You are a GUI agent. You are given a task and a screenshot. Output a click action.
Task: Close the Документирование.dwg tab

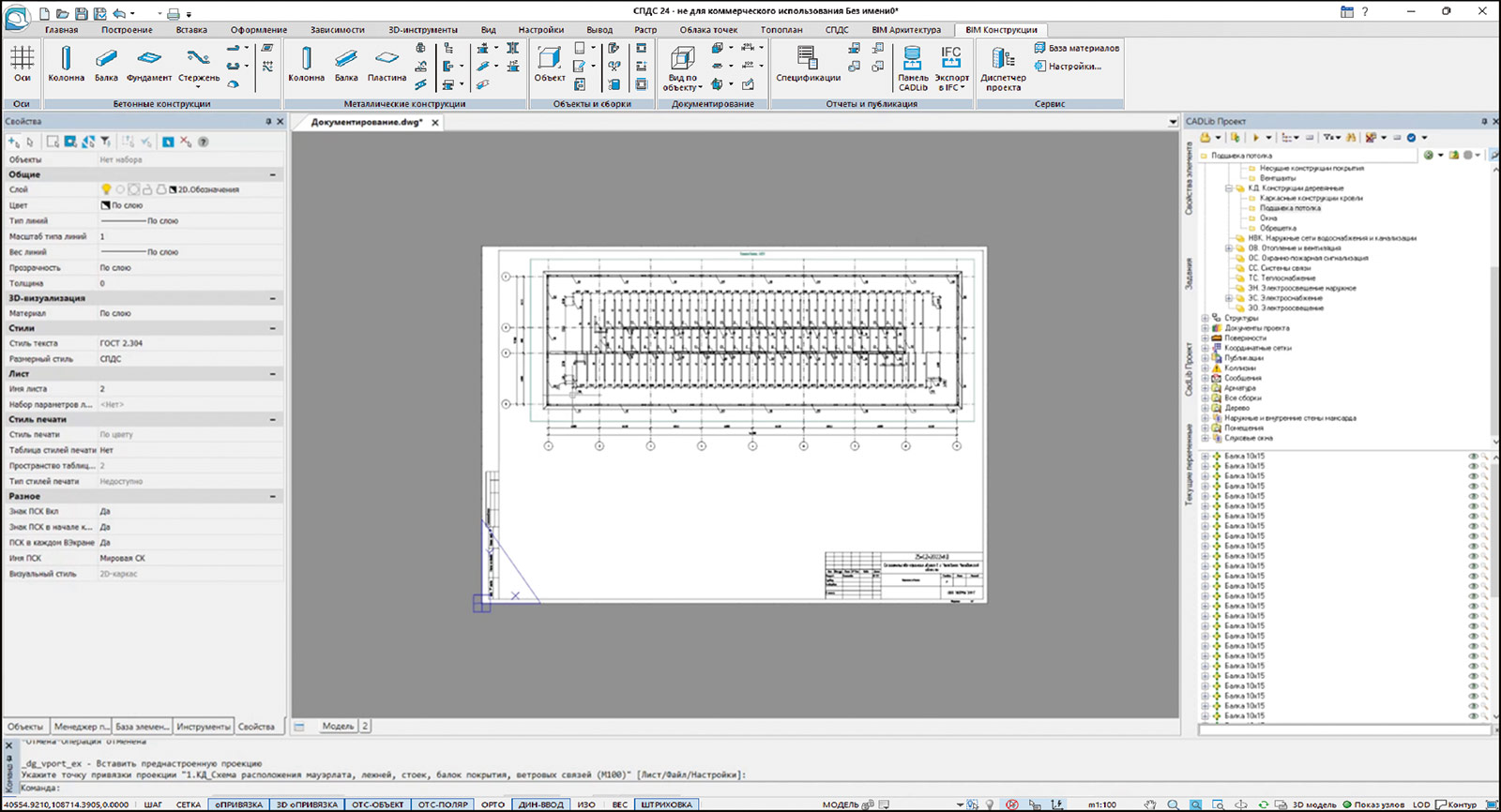pyautogui.click(x=435, y=123)
